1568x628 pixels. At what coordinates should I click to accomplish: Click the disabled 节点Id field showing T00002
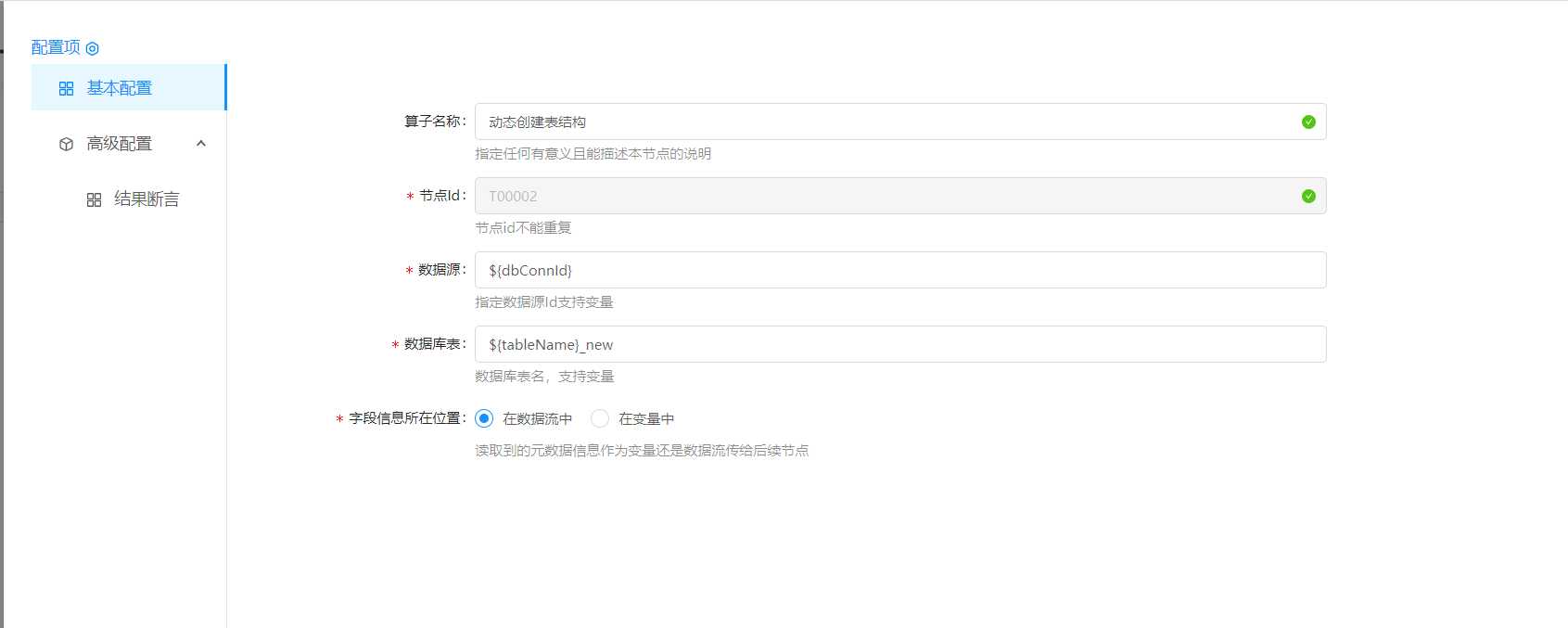pyautogui.click(x=881, y=196)
